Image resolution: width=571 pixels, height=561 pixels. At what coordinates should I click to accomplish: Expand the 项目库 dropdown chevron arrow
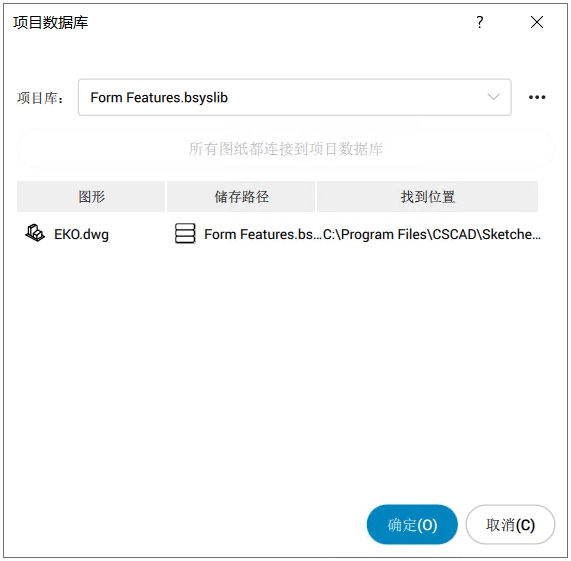pos(493,97)
